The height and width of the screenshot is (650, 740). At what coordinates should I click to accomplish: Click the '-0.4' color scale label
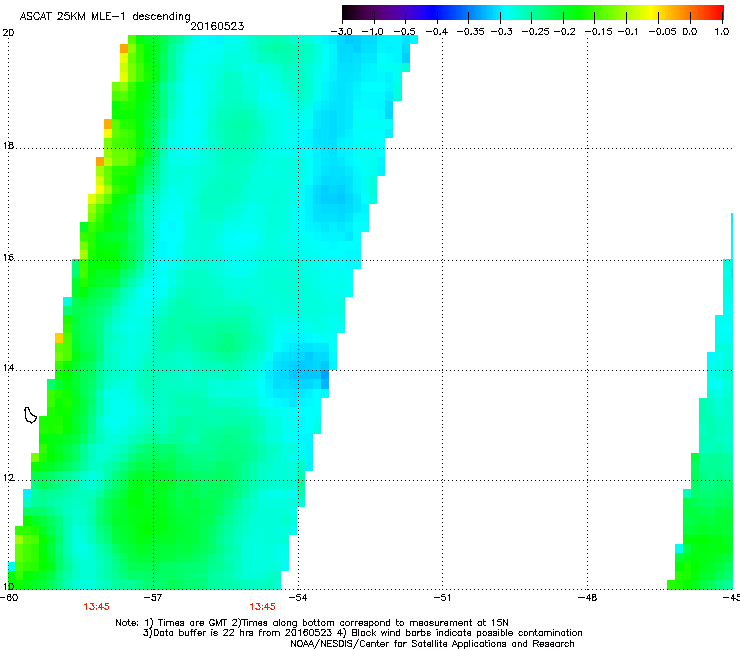click(x=437, y=32)
